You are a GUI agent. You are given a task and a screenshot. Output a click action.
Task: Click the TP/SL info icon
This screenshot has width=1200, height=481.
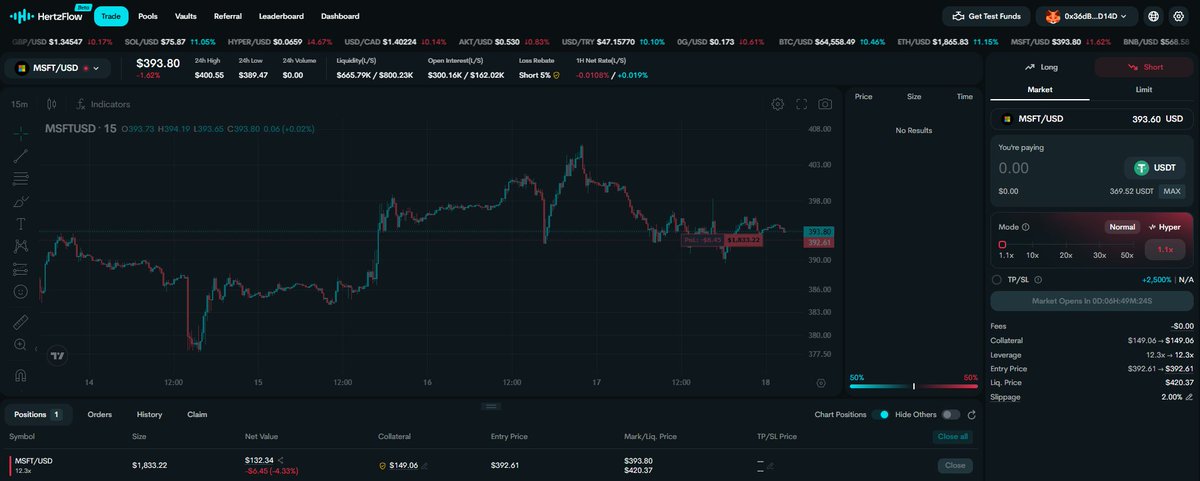(1038, 280)
